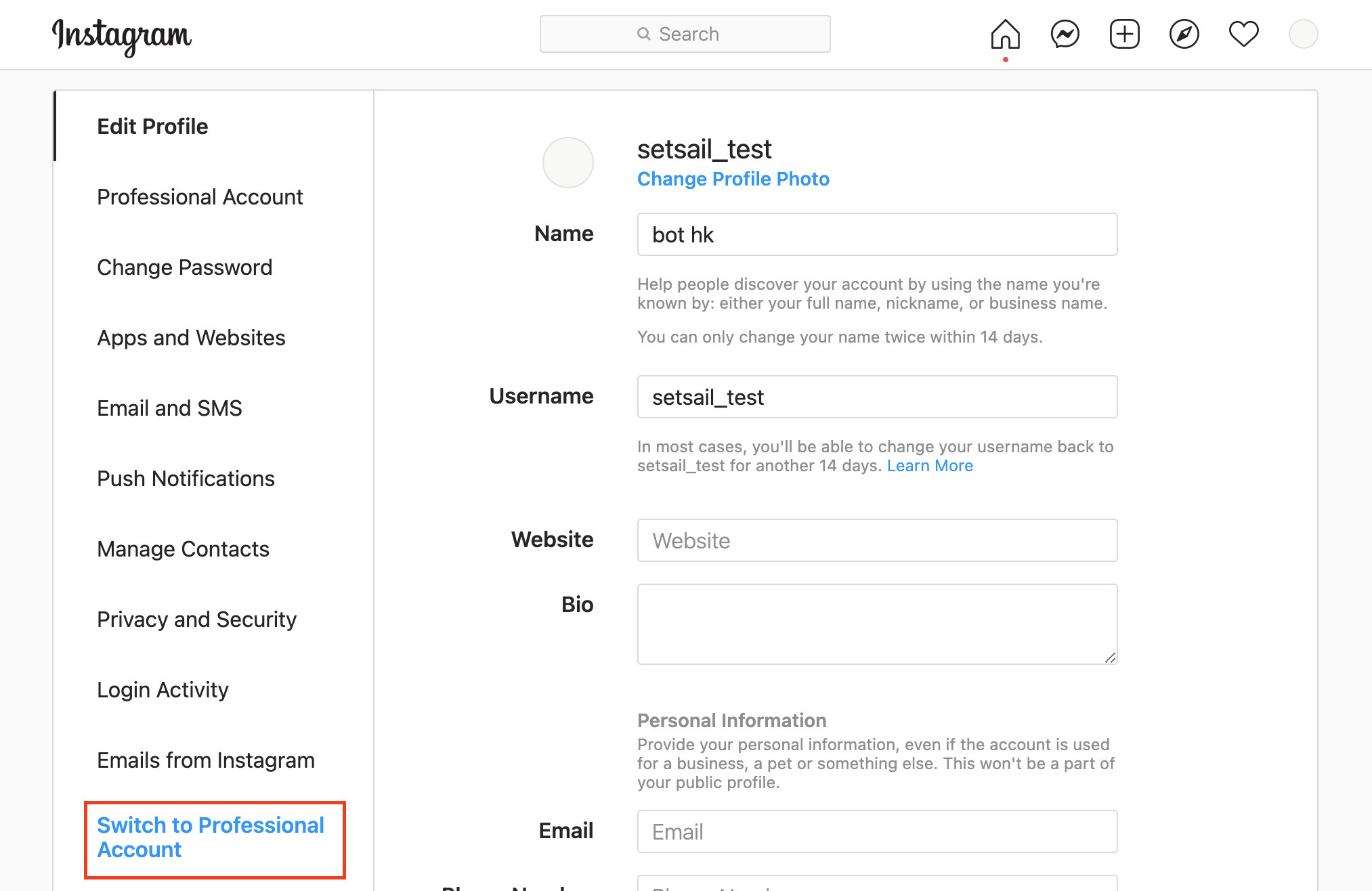Image resolution: width=1372 pixels, height=891 pixels.
Task: Click the New Post plus icon
Action: pyautogui.click(x=1124, y=35)
